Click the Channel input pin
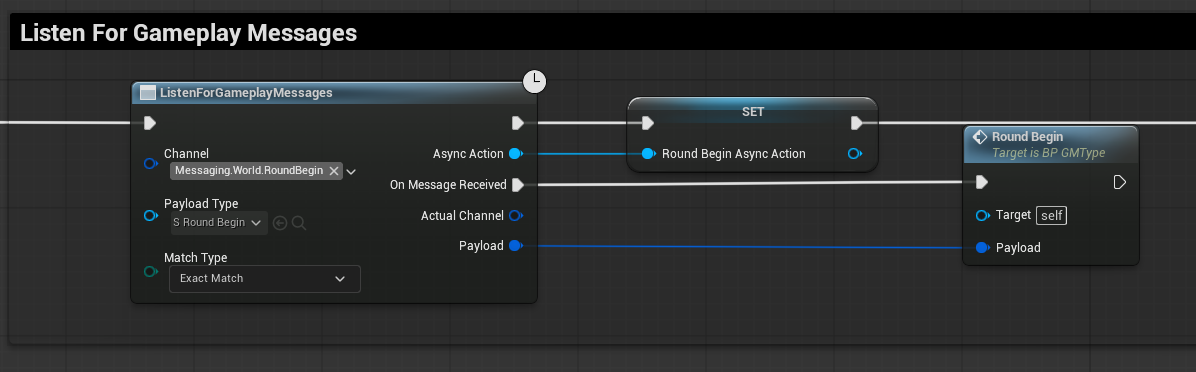 pyautogui.click(x=150, y=164)
